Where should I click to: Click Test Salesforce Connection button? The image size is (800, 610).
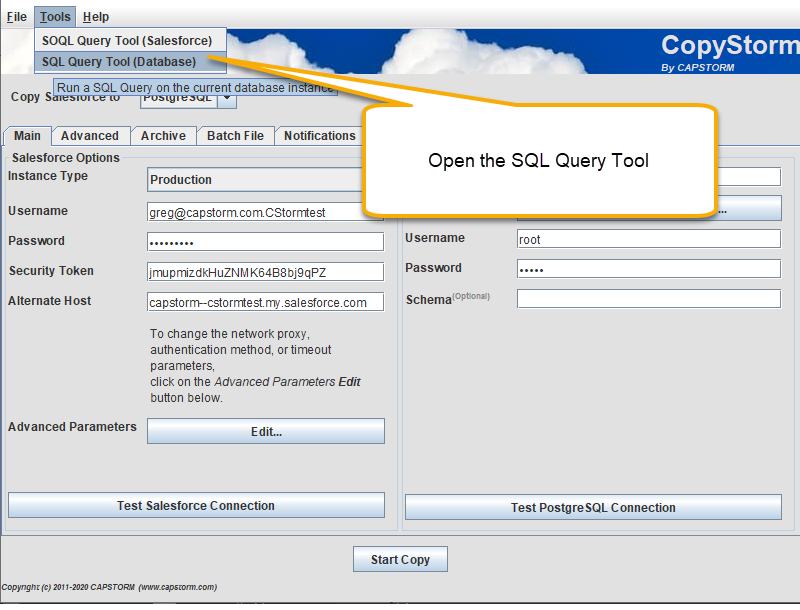point(196,505)
